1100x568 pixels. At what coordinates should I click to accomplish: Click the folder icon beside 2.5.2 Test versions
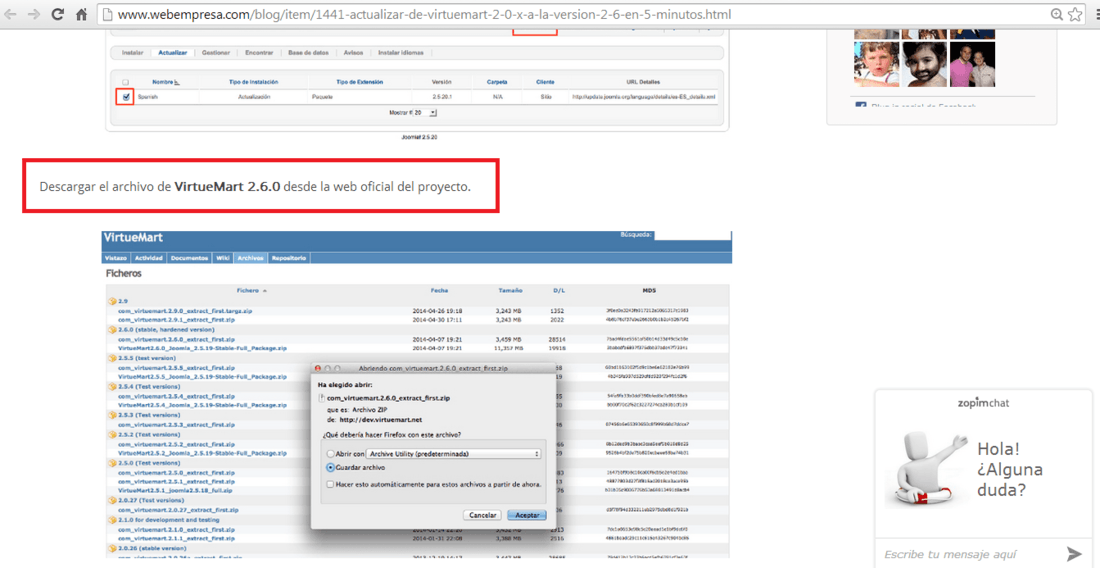(112, 434)
